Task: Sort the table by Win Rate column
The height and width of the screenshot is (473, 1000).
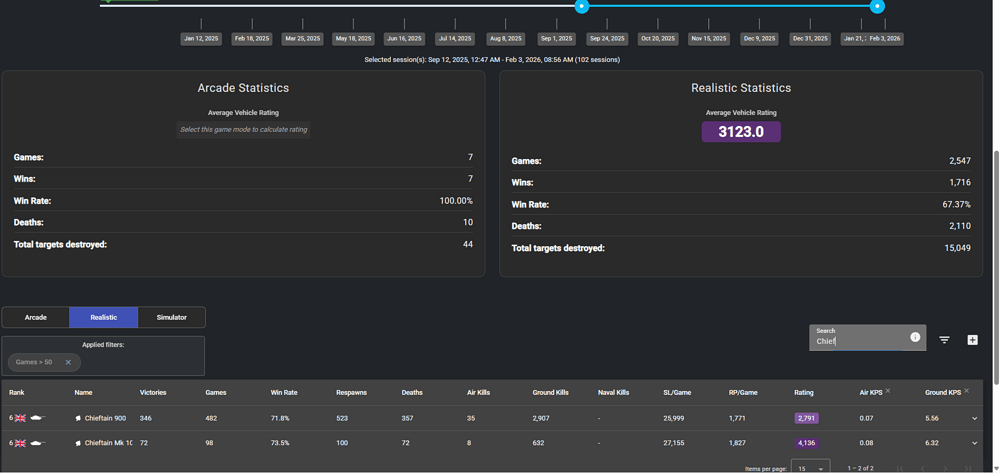Action: pos(284,392)
